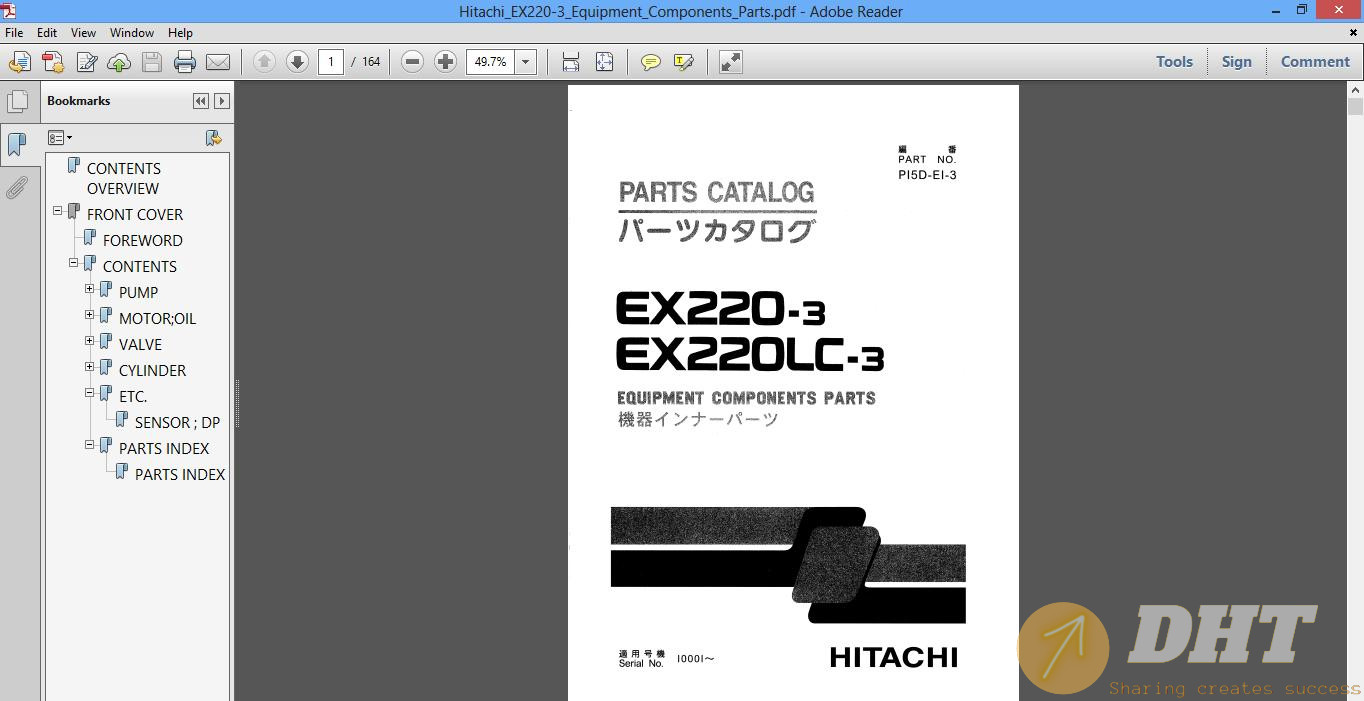Viewport: 1364px width, 701px height.
Task: Select the CYLINDER bookmark label
Action: [x=152, y=370]
